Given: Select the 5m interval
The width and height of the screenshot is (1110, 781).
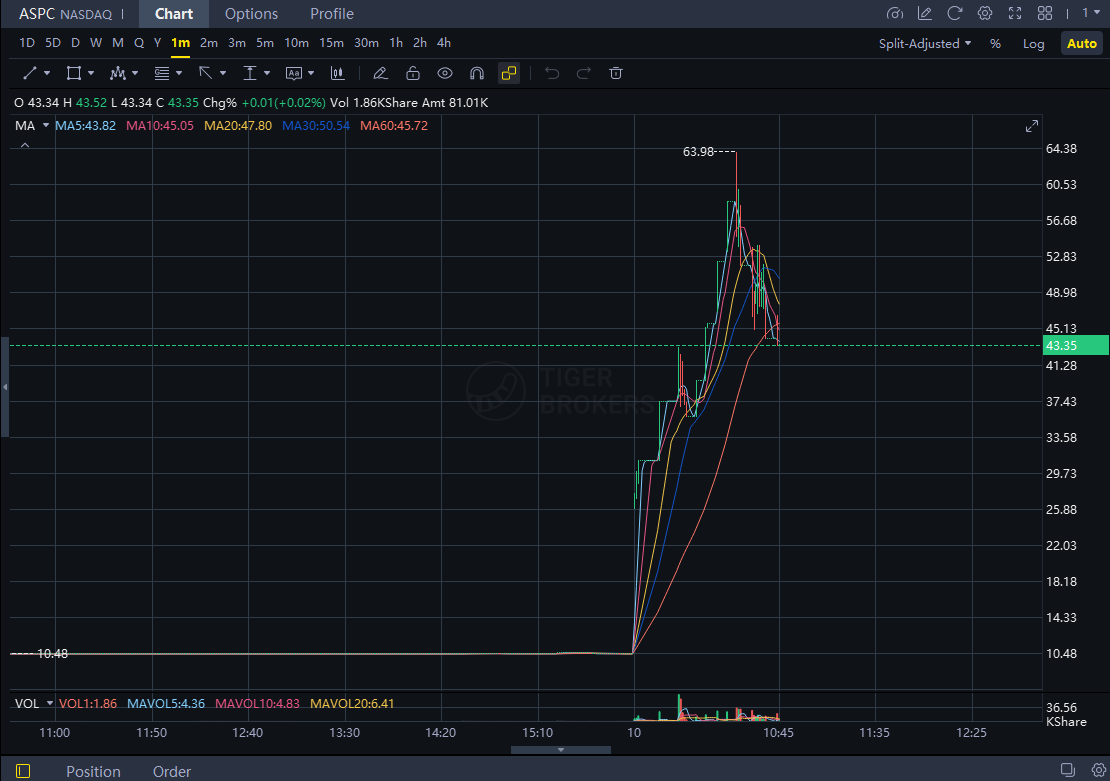Looking at the screenshot, I should pyautogui.click(x=265, y=43).
